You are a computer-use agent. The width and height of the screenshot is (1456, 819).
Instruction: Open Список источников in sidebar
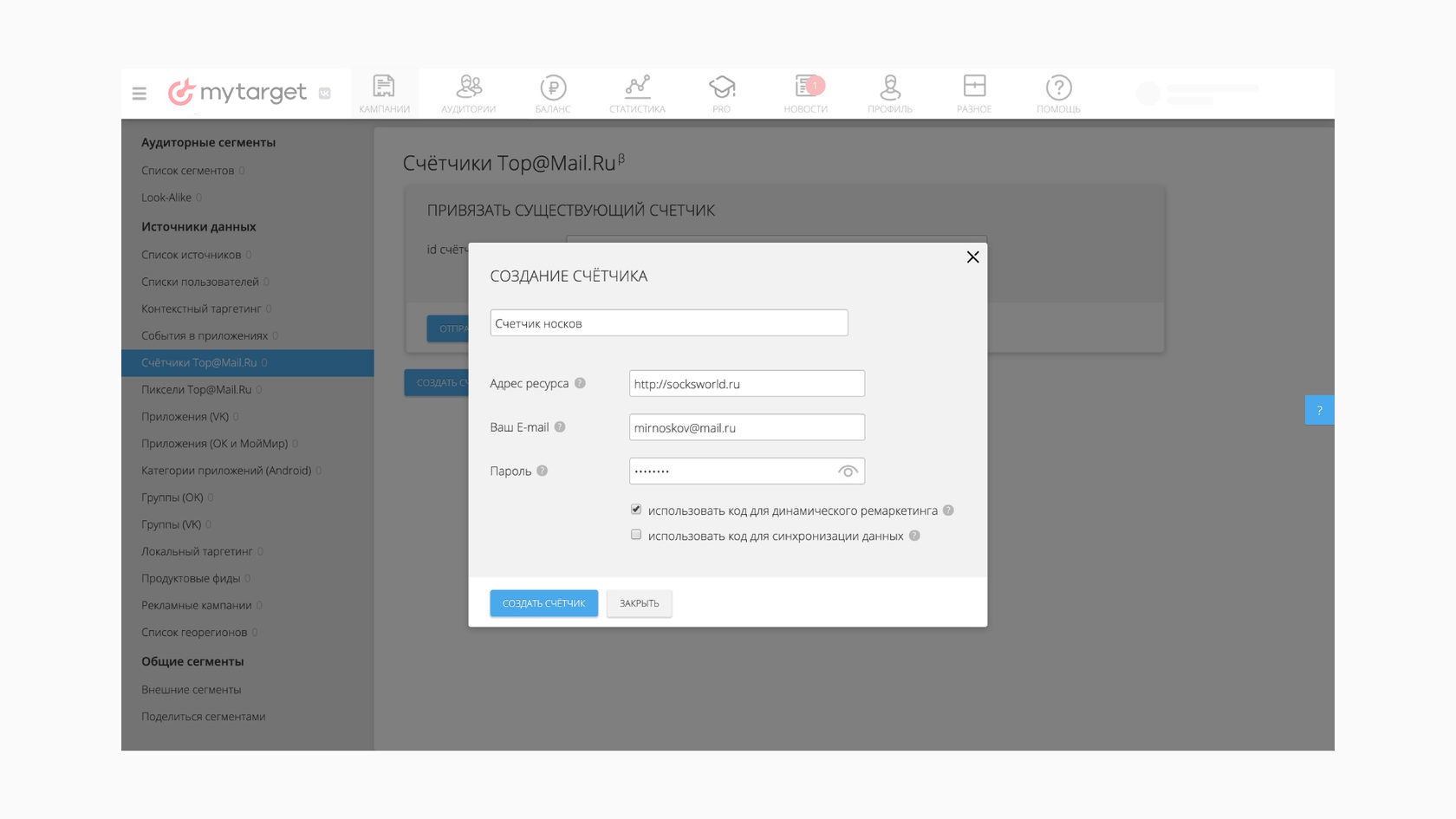pyautogui.click(x=192, y=255)
